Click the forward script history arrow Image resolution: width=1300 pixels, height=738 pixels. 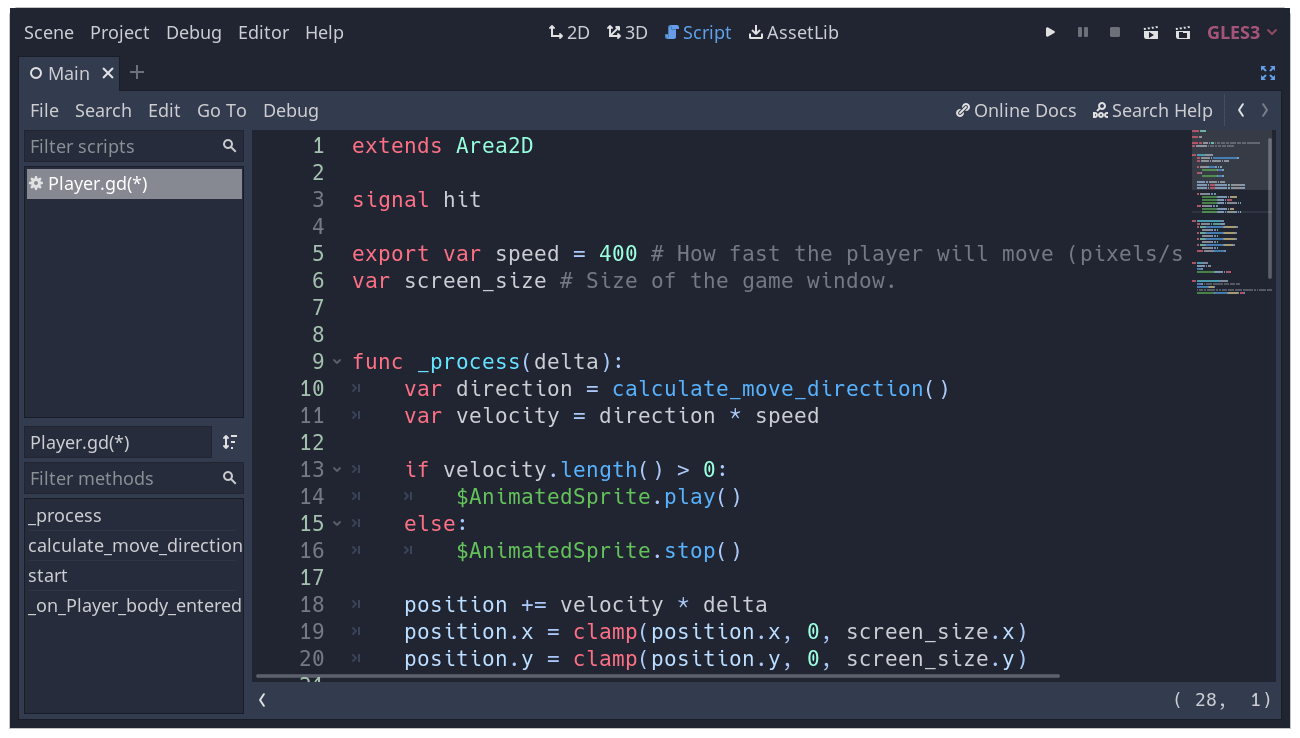(1263, 110)
